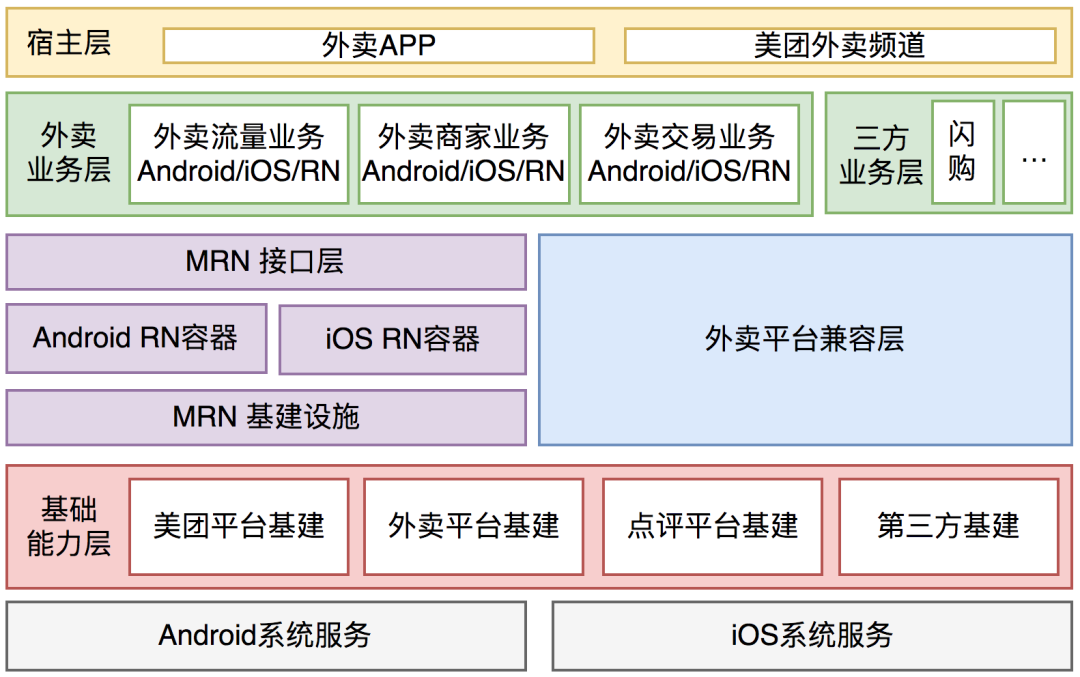Select the 第三方基建 box
The width and height of the screenshot is (1080, 677).
tap(948, 527)
